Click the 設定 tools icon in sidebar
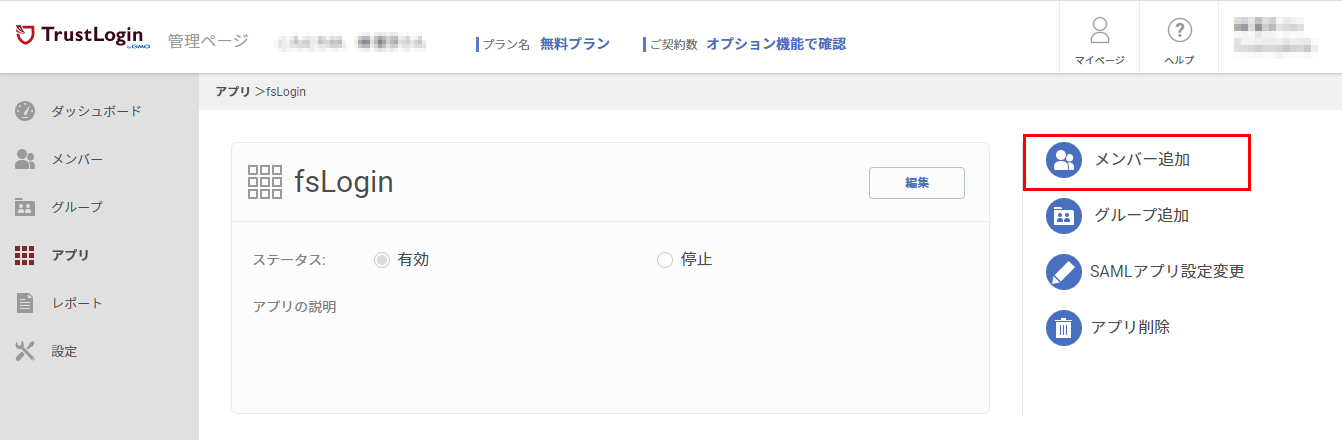The height and width of the screenshot is (440, 1342). (26, 351)
